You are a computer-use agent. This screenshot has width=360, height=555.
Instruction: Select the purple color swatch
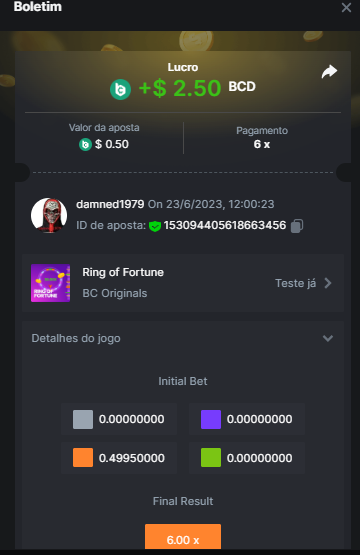(x=211, y=419)
